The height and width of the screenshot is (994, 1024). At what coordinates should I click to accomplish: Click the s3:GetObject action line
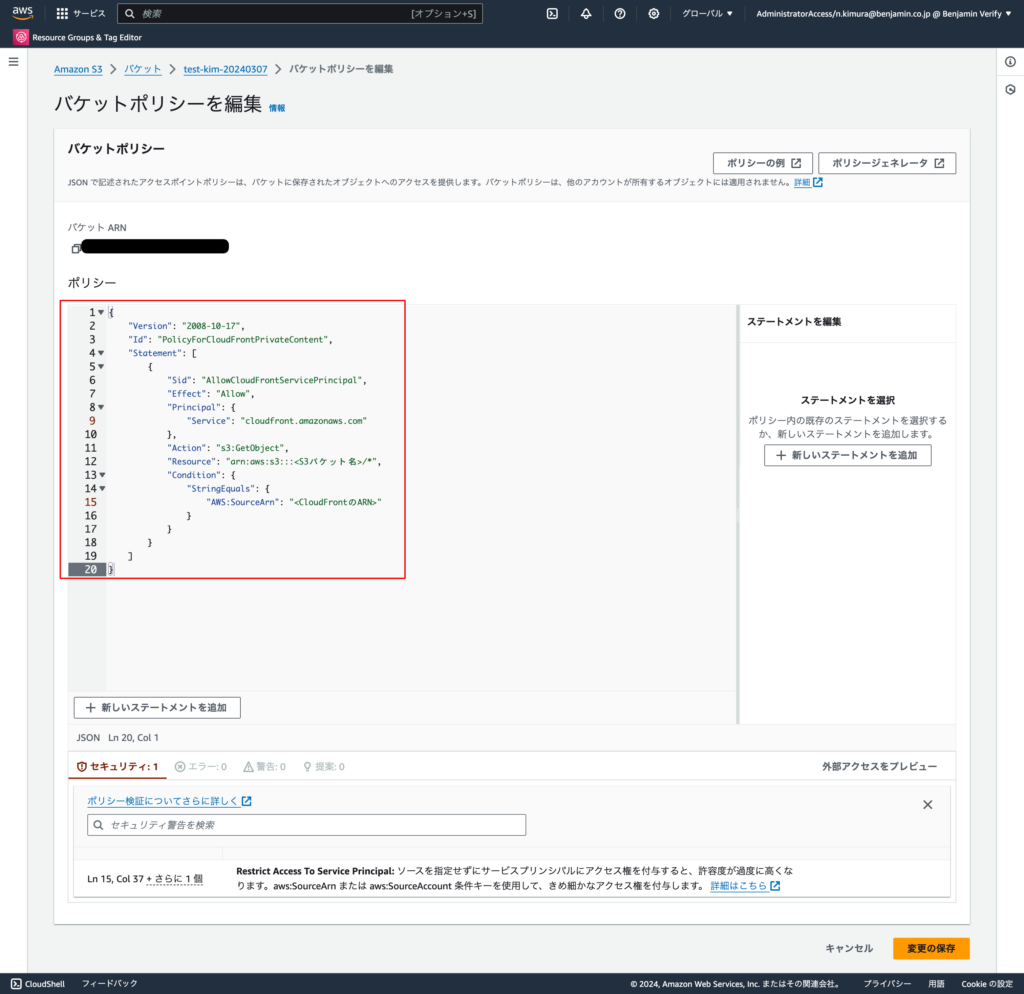[x=227, y=448]
